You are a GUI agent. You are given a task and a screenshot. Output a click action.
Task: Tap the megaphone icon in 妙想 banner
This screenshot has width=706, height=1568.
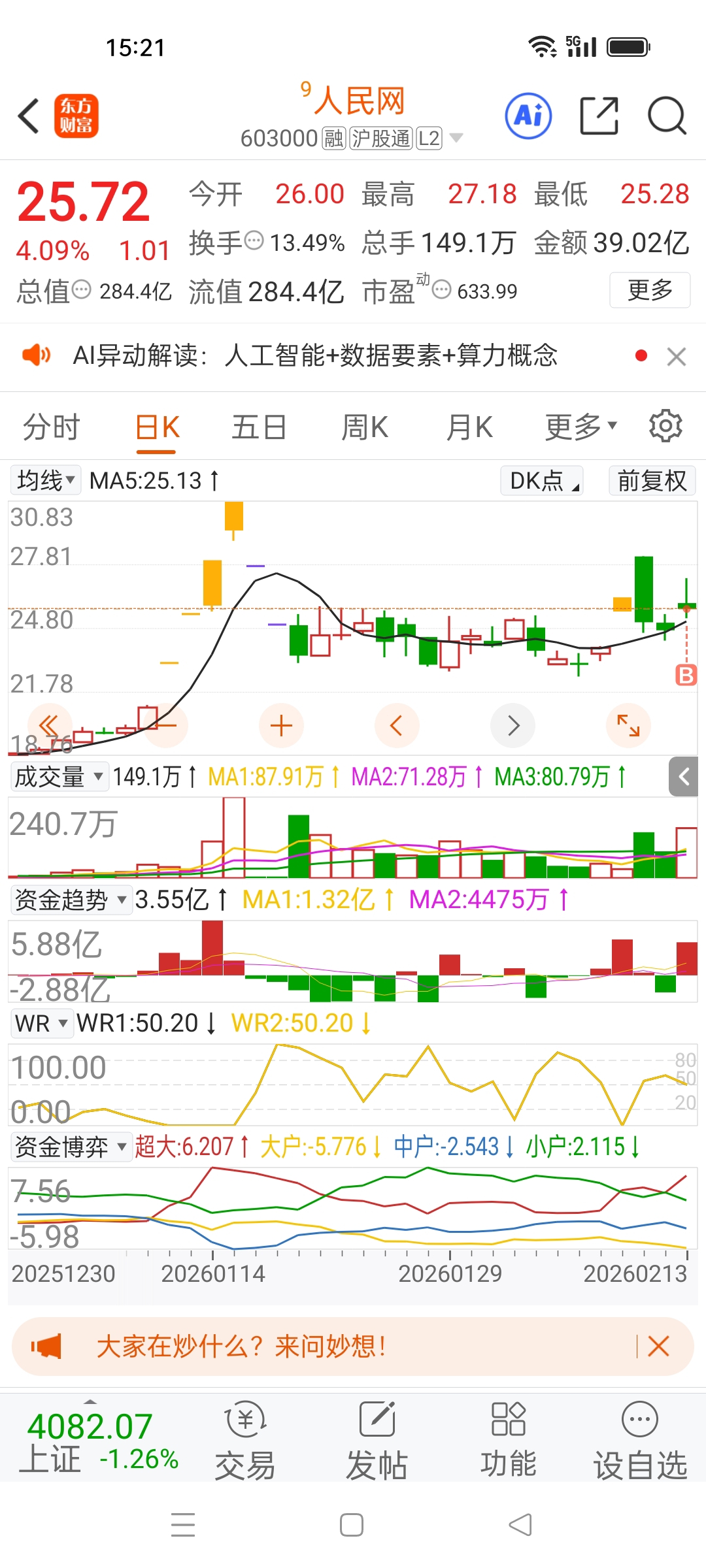click(46, 1347)
